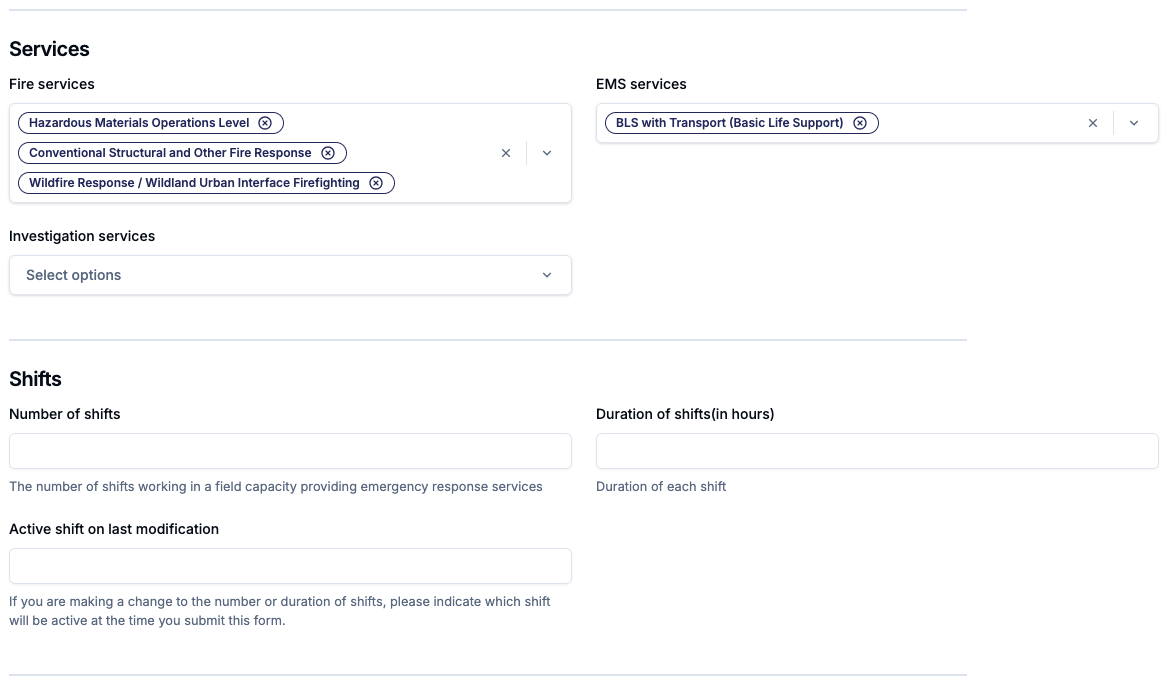Click the Hazardous Materials Operations Level chip label

(139, 123)
